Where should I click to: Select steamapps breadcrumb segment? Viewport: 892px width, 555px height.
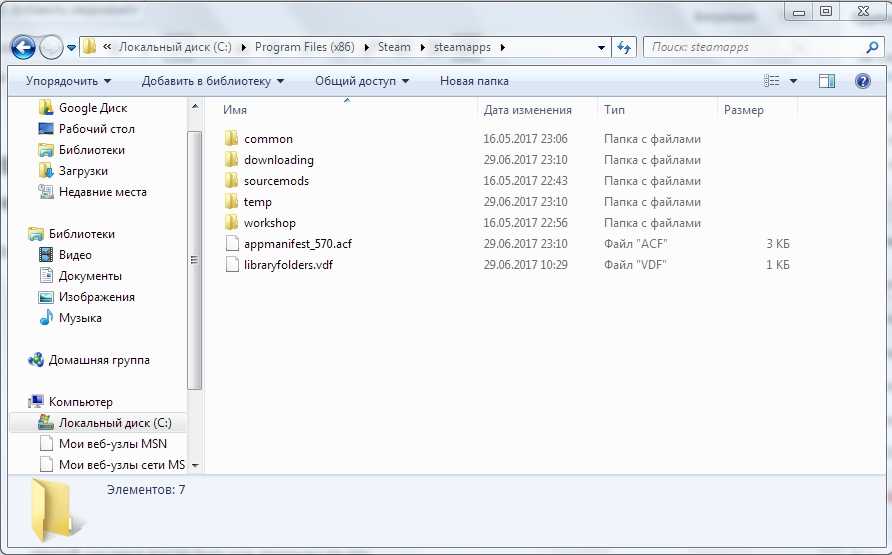(x=462, y=47)
